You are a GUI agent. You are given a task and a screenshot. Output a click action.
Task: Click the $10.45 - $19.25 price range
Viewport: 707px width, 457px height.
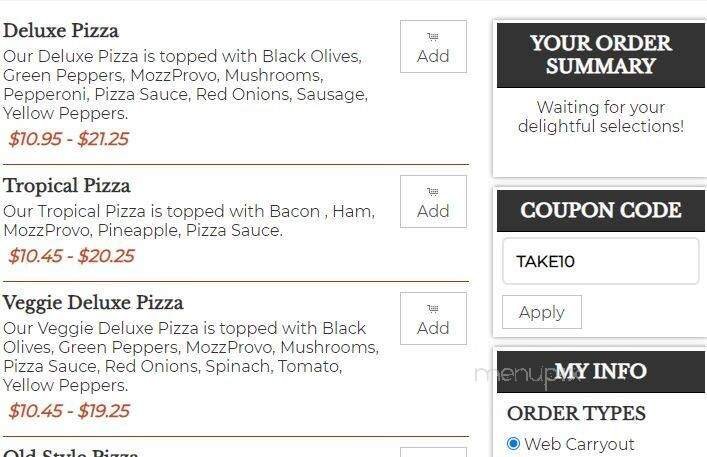(x=68, y=411)
